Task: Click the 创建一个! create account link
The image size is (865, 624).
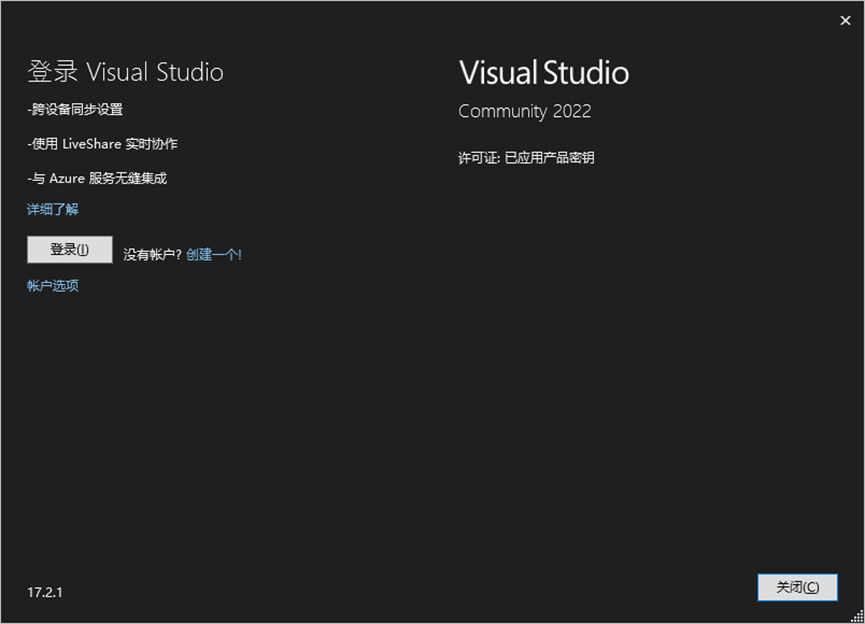Action: click(214, 254)
